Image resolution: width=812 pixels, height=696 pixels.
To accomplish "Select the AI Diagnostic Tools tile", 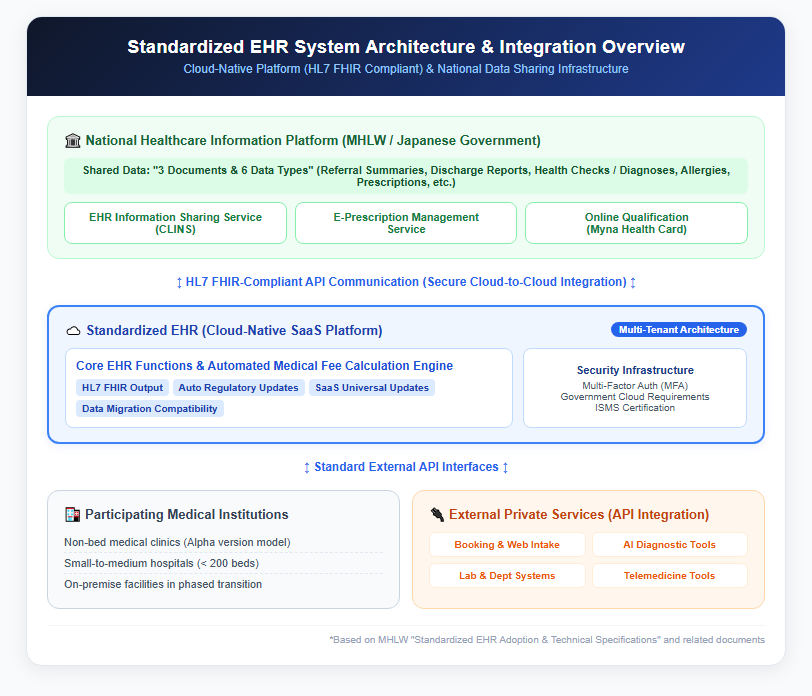I will 670,545.
